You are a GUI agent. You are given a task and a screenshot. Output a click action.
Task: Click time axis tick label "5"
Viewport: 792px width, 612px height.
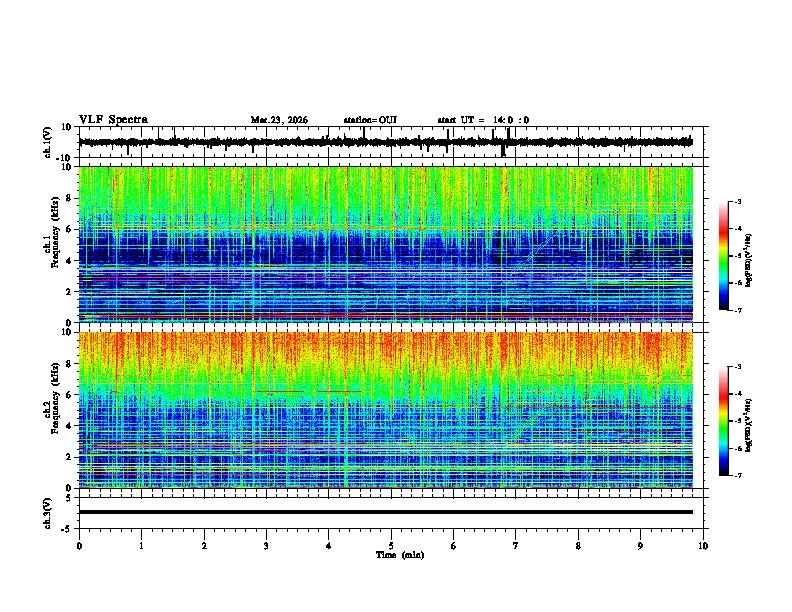pyautogui.click(x=391, y=546)
